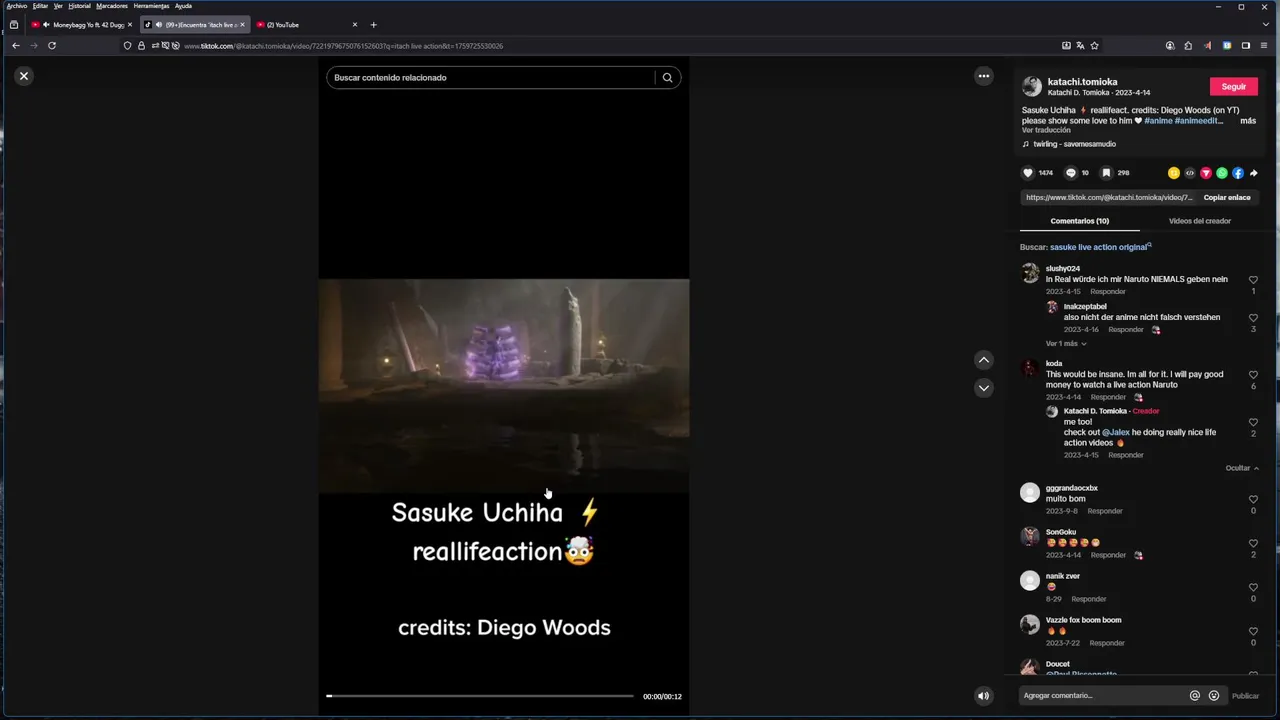The width and height of the screenshot is (1280, 720).
Task: Select Comentarios (10) tab
Action: [x=1080, y=221]
